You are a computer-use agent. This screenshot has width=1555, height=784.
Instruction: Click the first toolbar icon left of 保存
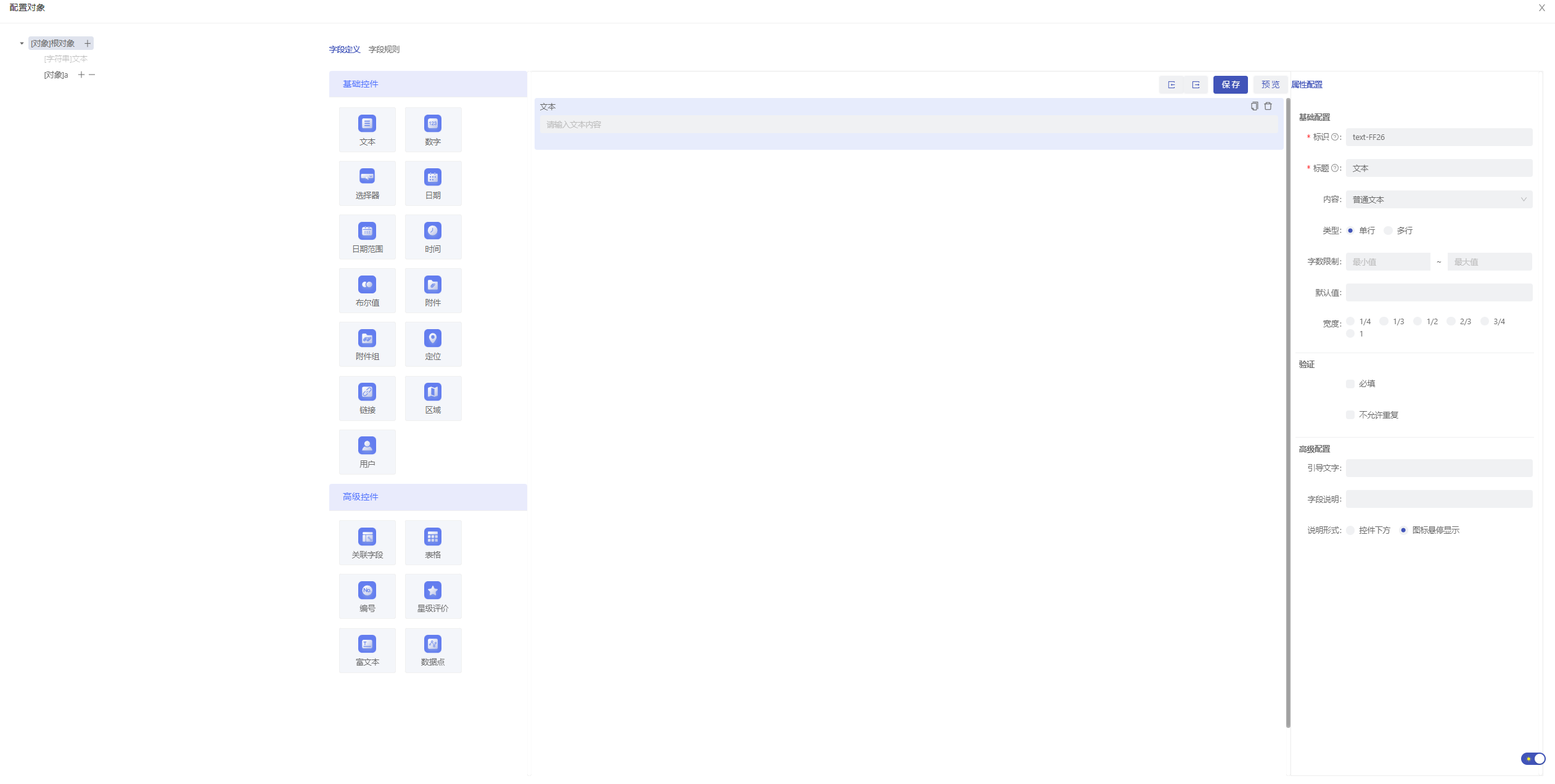1171,84
